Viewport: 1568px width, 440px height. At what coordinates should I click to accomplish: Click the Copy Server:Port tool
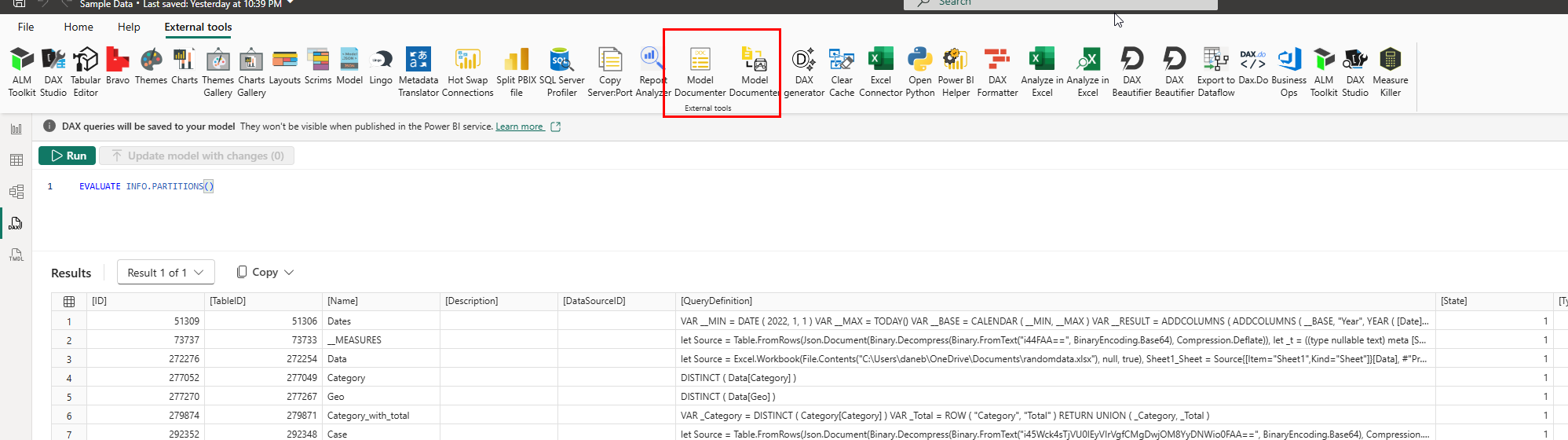tap(610, 71)
